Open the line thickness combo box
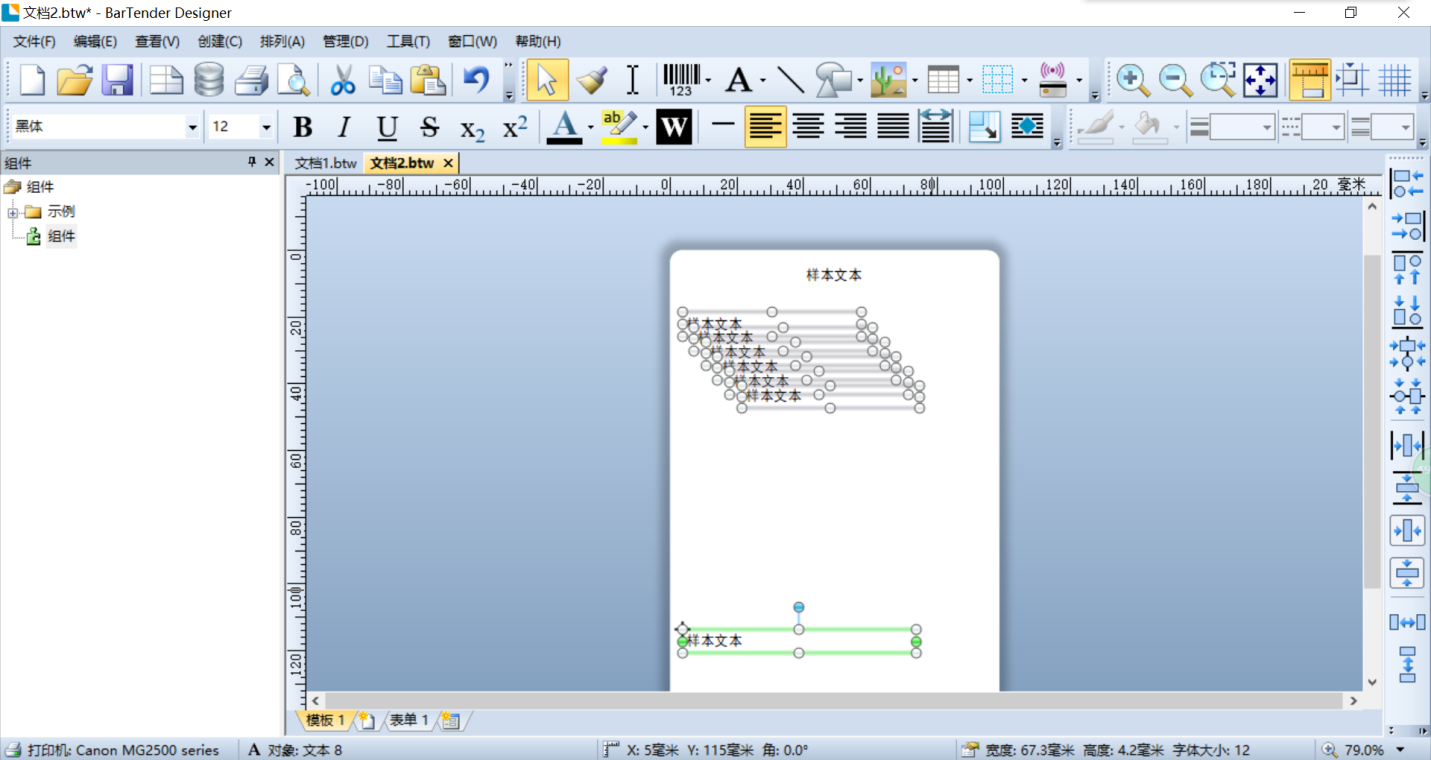Image resolution: width=1431 pixels, height=760 pixels. coord(1231,127)
